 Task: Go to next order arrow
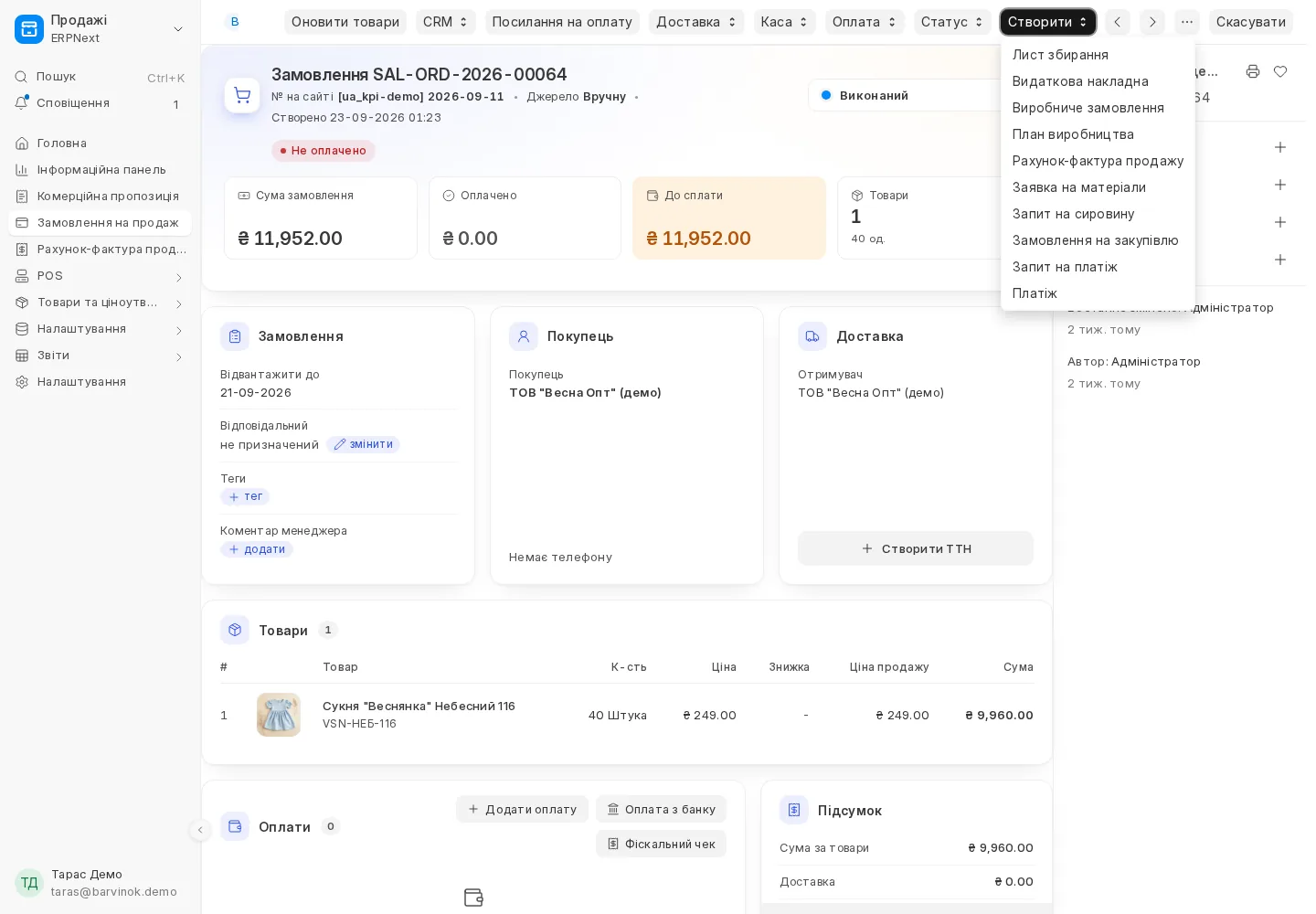[x=1152, y=22]
